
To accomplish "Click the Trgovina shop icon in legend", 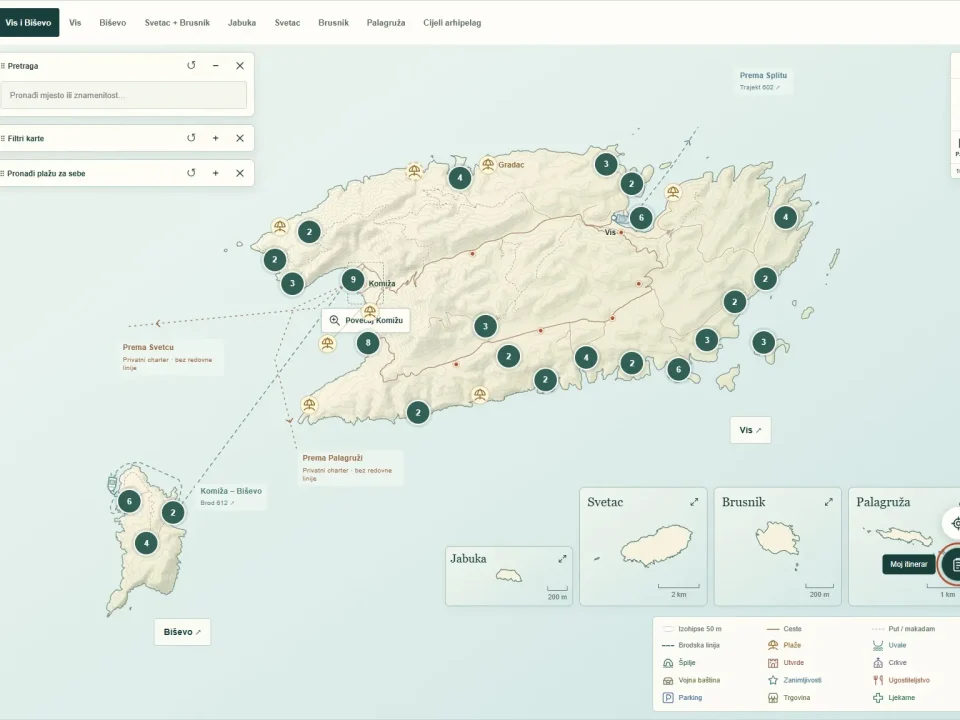I will tap(773, 697).
